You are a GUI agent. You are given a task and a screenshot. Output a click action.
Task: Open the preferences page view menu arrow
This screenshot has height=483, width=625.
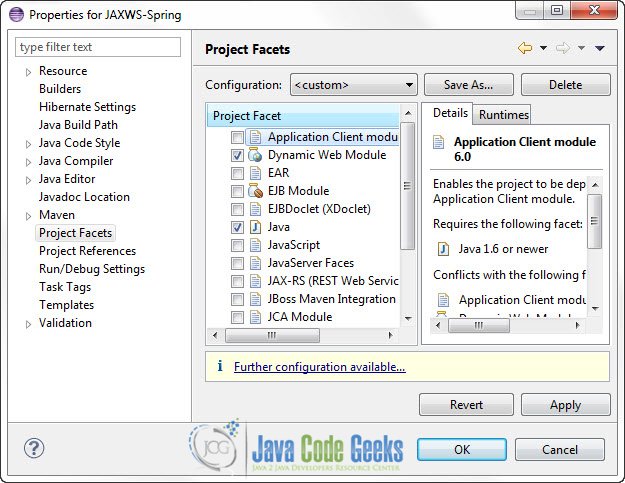(600, 48)
